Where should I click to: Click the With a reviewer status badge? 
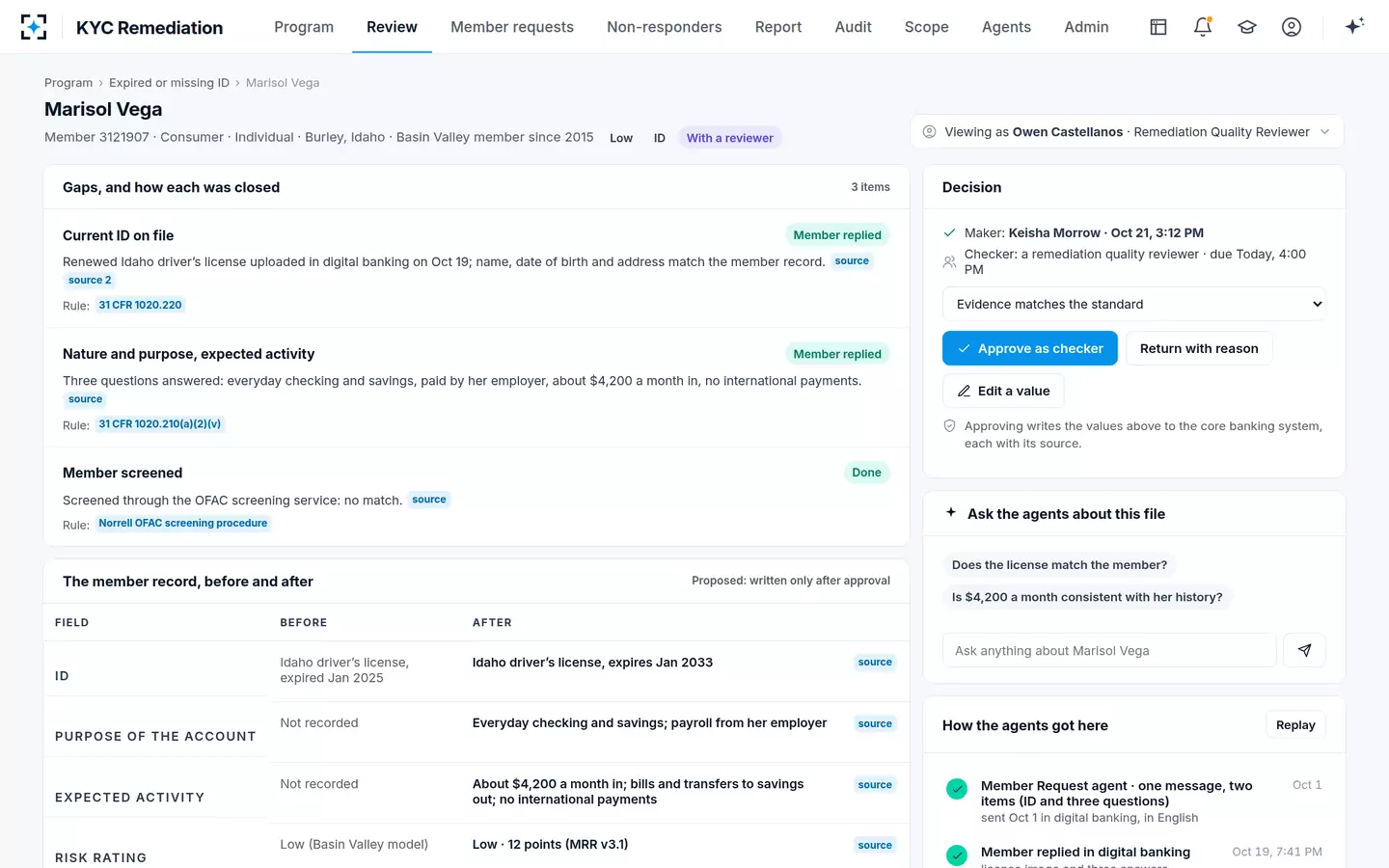click(729, 138)
